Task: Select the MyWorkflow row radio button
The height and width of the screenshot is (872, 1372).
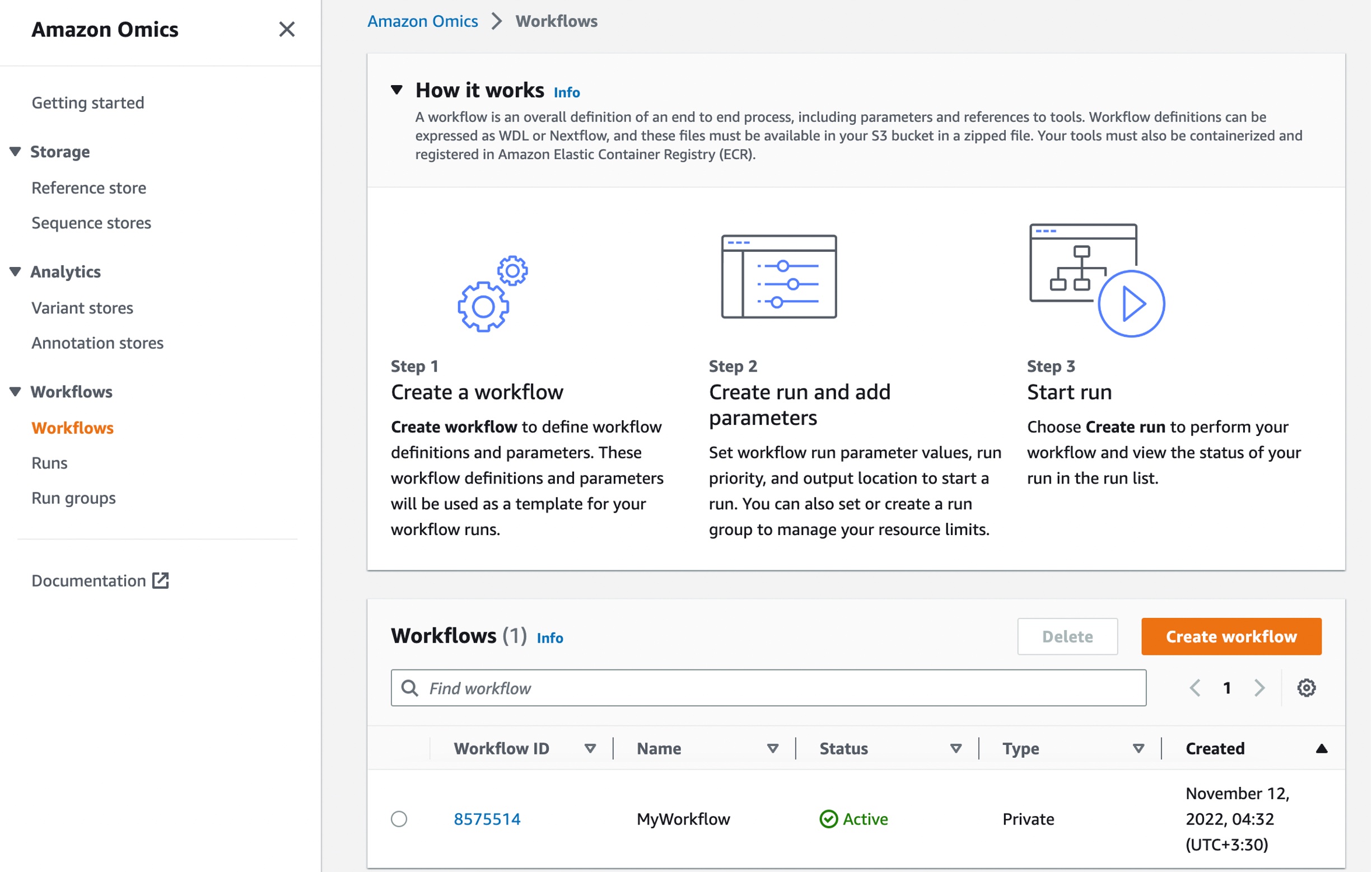Action: [399, 819]
